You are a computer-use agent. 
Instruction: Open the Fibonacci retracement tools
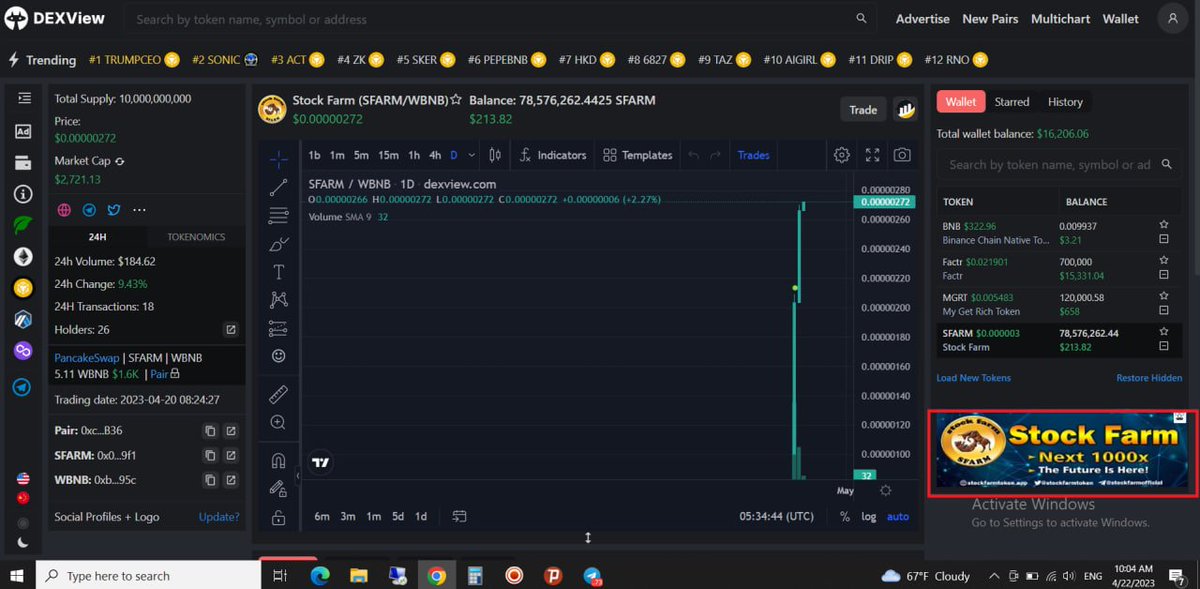coord(279,215)
